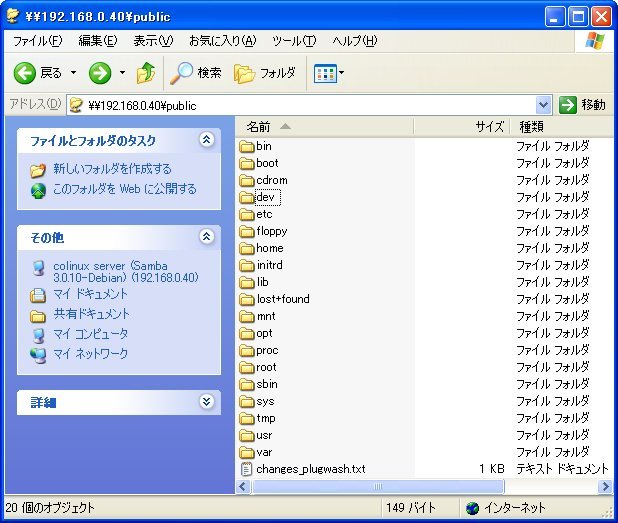
Task: Open 共有ドキュメント link
Action: coord(91,314)
